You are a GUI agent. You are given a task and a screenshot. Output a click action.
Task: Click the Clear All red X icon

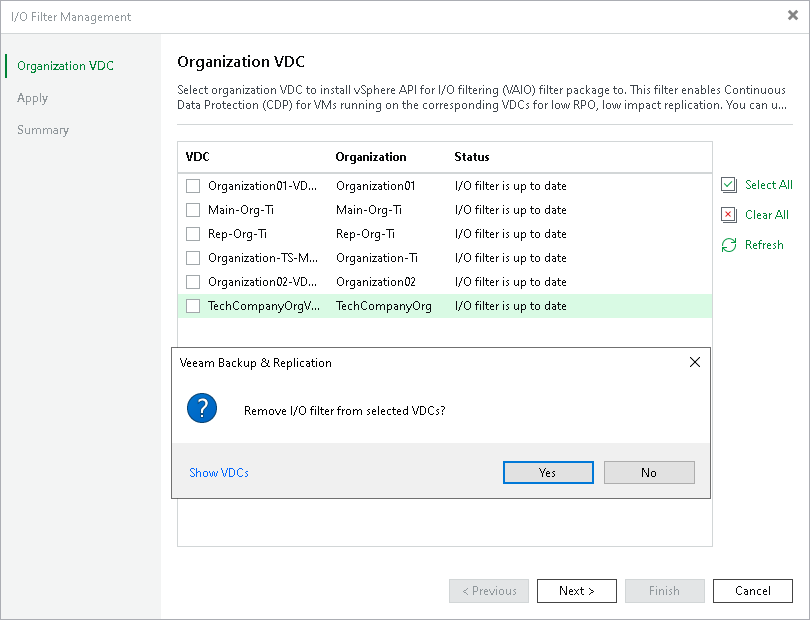[x=729, y=215]
